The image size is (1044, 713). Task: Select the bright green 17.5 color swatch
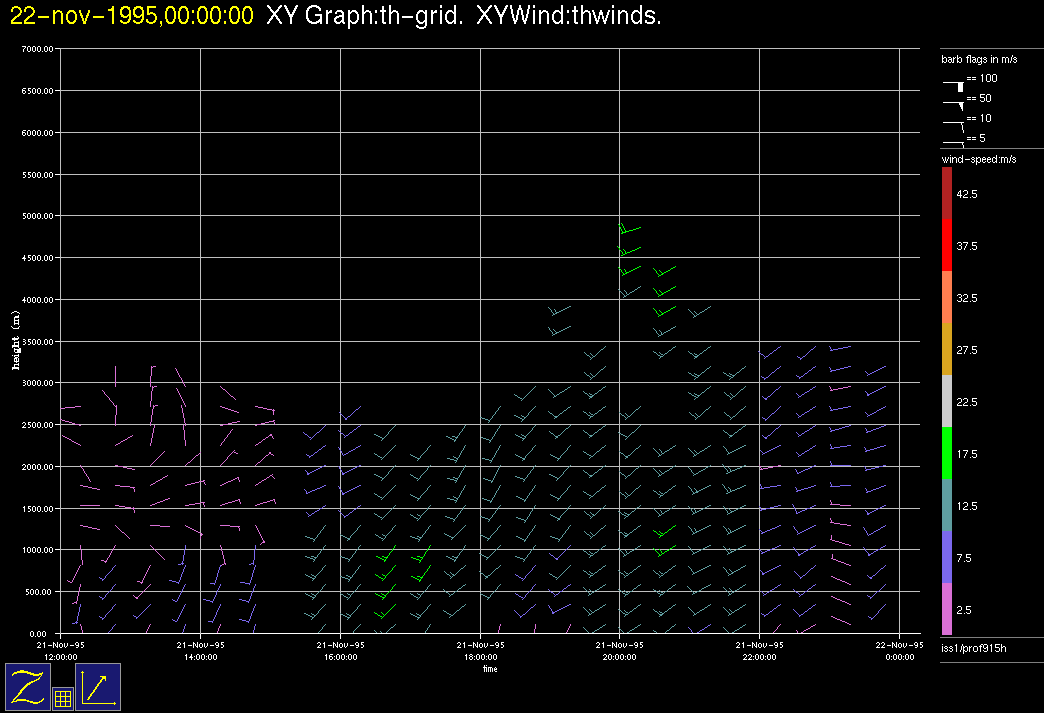(x=947, y=453)
